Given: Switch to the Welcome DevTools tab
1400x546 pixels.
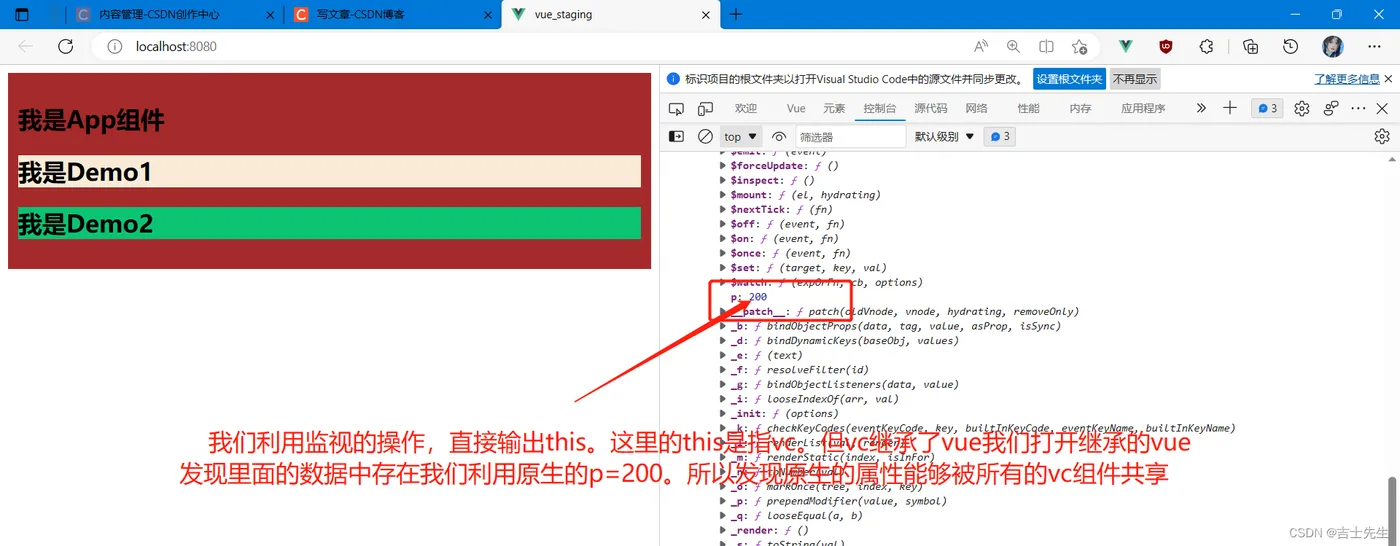Looking at the screenshot, I should 746,108.
